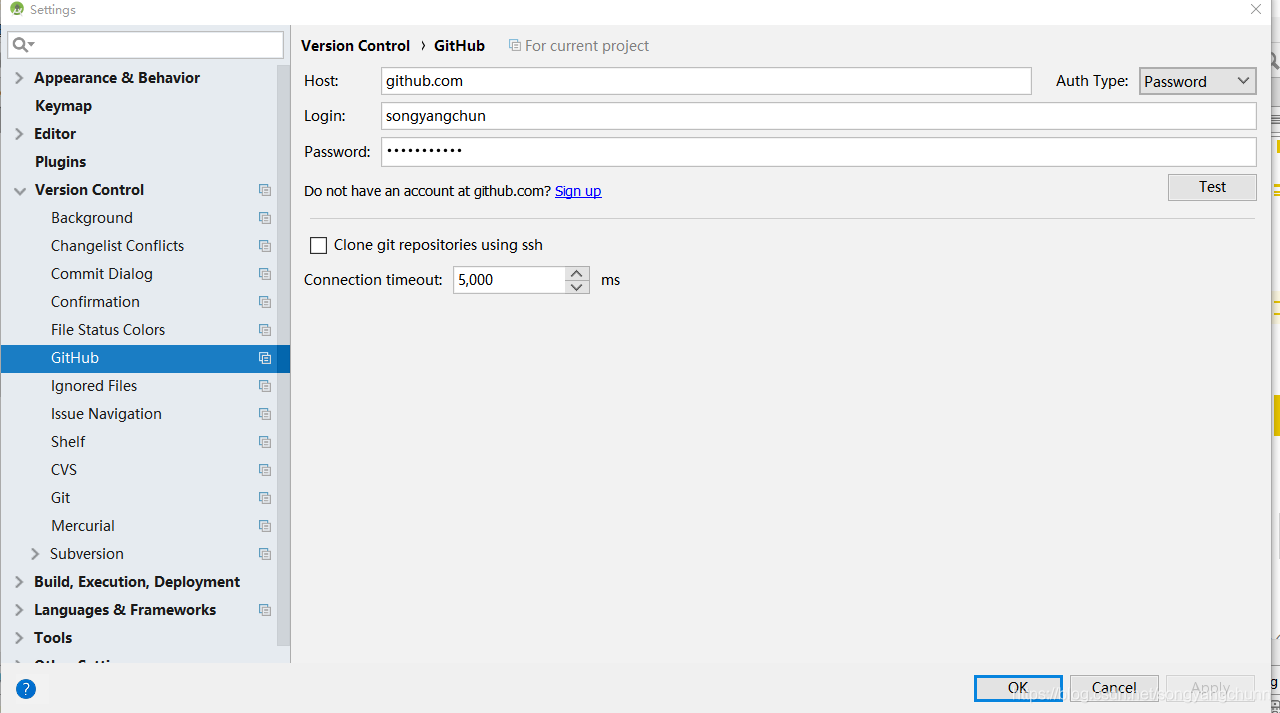Viewport: 1280px width, 713px height.
Task: Click into the Login field
Action: pyautogui.click(x=818, y=116)
